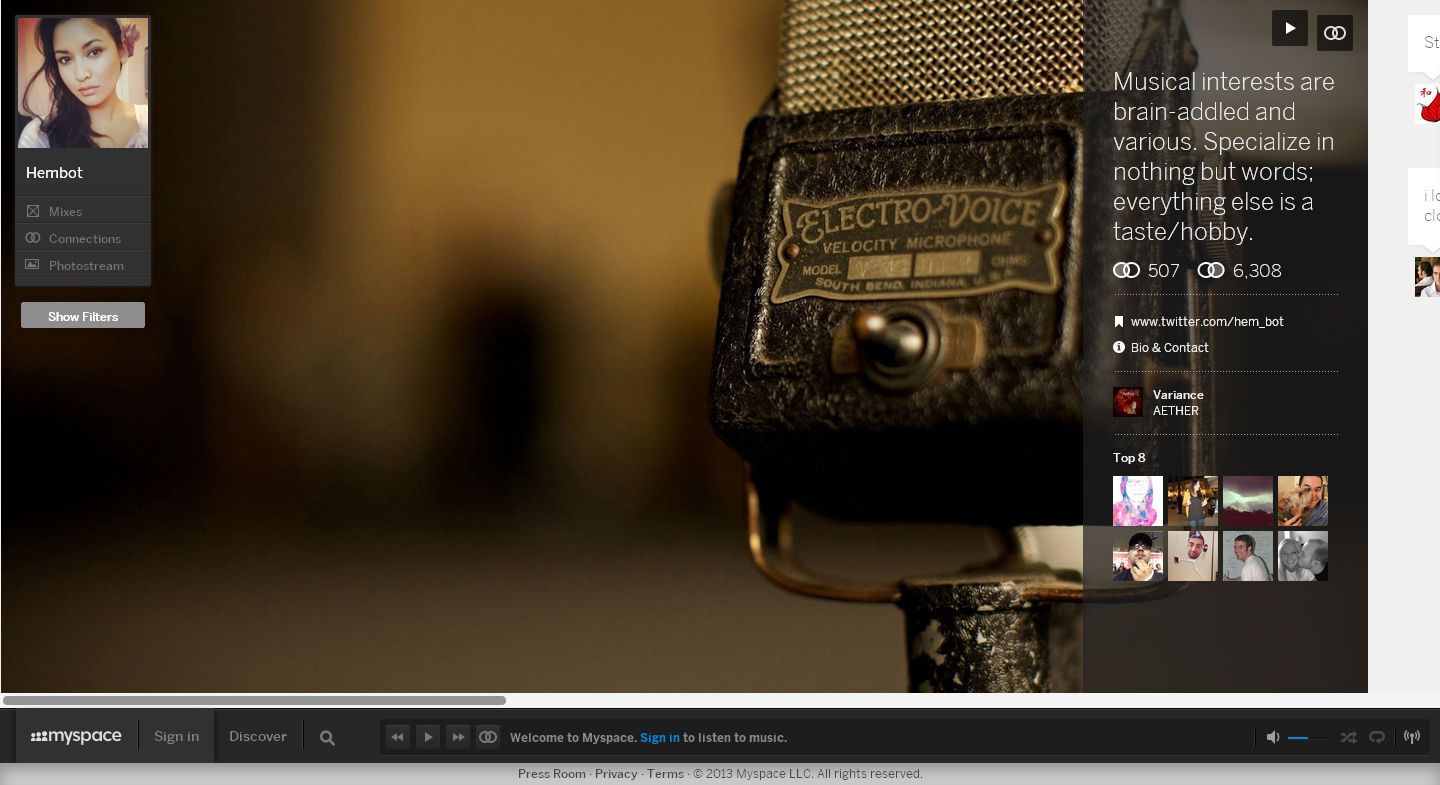This screenshot has height=785, width=1440.
Task: Open search with the magnifier icon
Action: coord(327,738)
